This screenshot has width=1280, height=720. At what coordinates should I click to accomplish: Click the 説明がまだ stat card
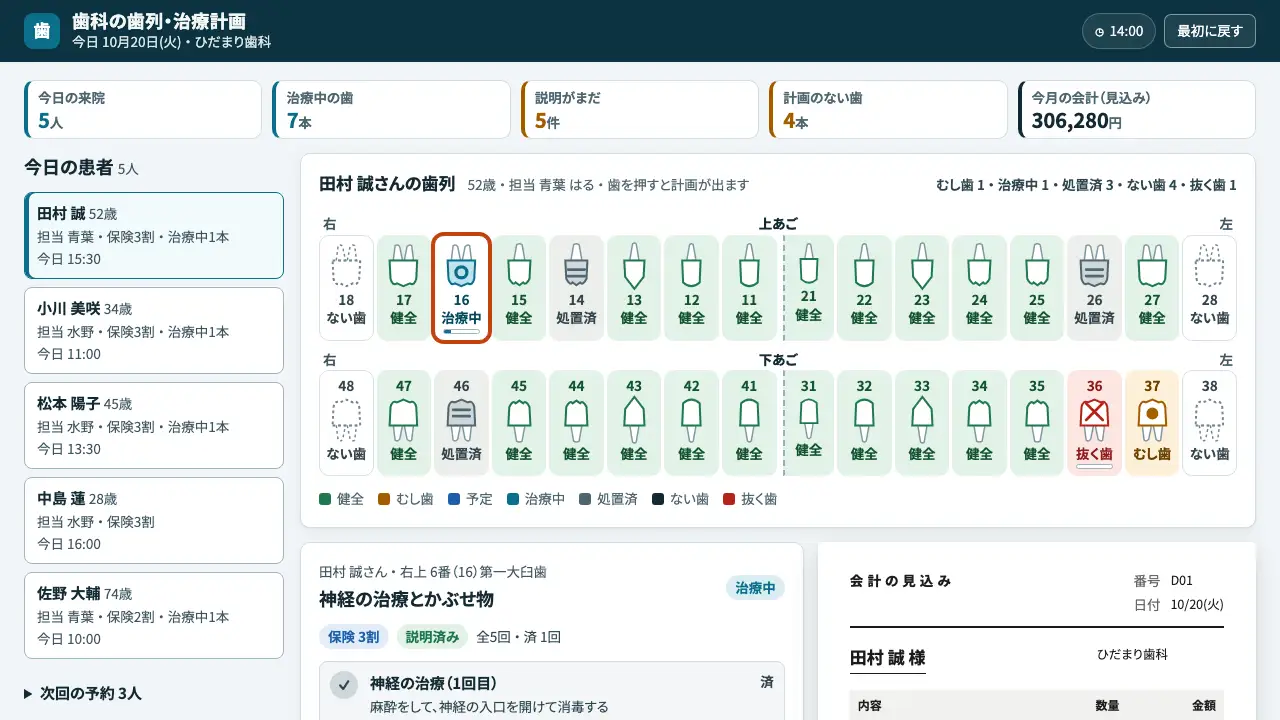[x=640, y=110]
